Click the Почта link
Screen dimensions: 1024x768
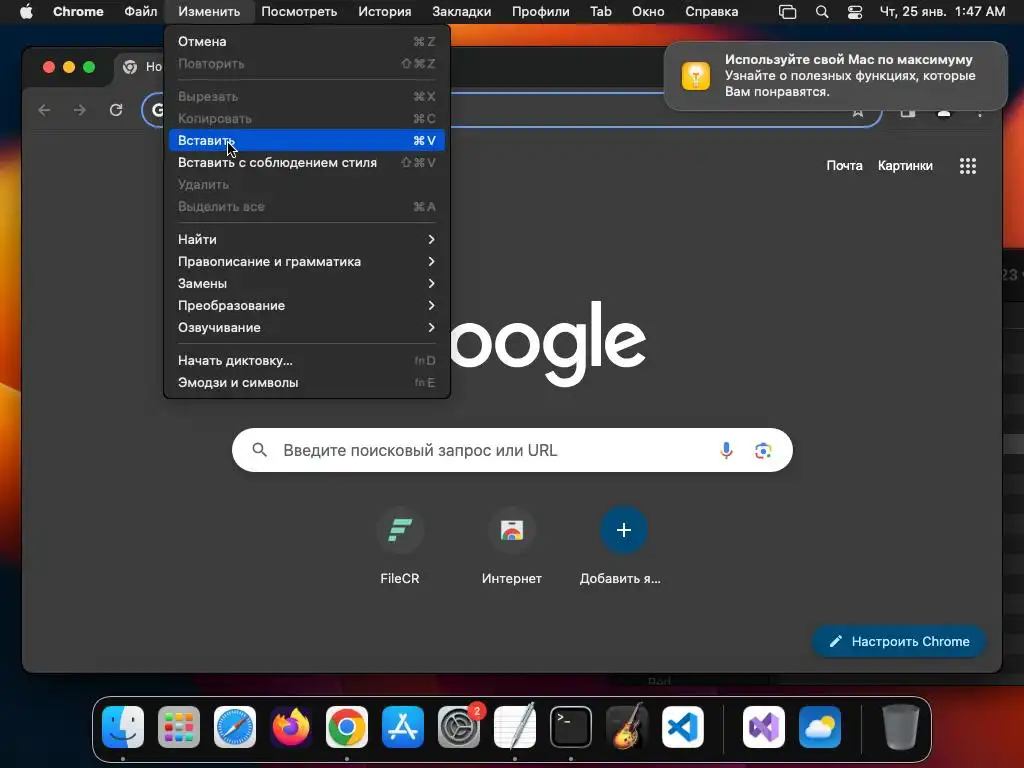tap(844, 166)
